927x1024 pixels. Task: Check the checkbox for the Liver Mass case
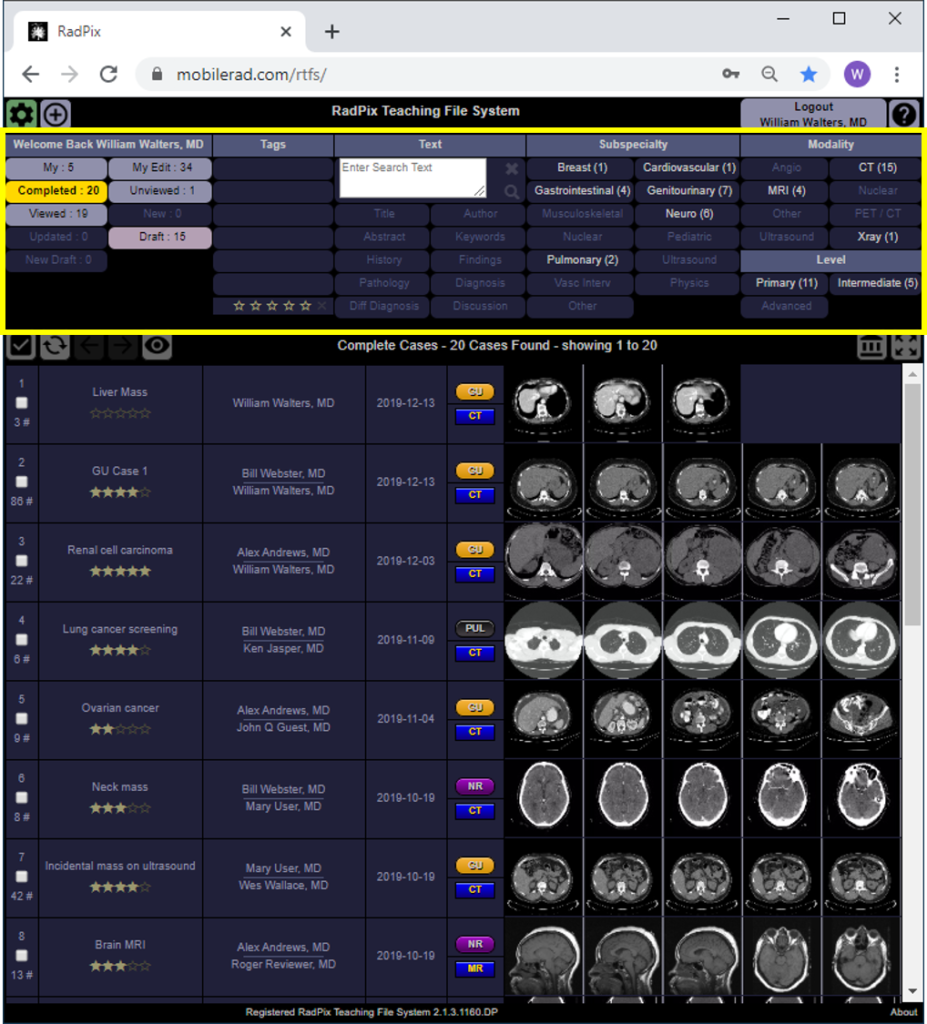point(22,403)
